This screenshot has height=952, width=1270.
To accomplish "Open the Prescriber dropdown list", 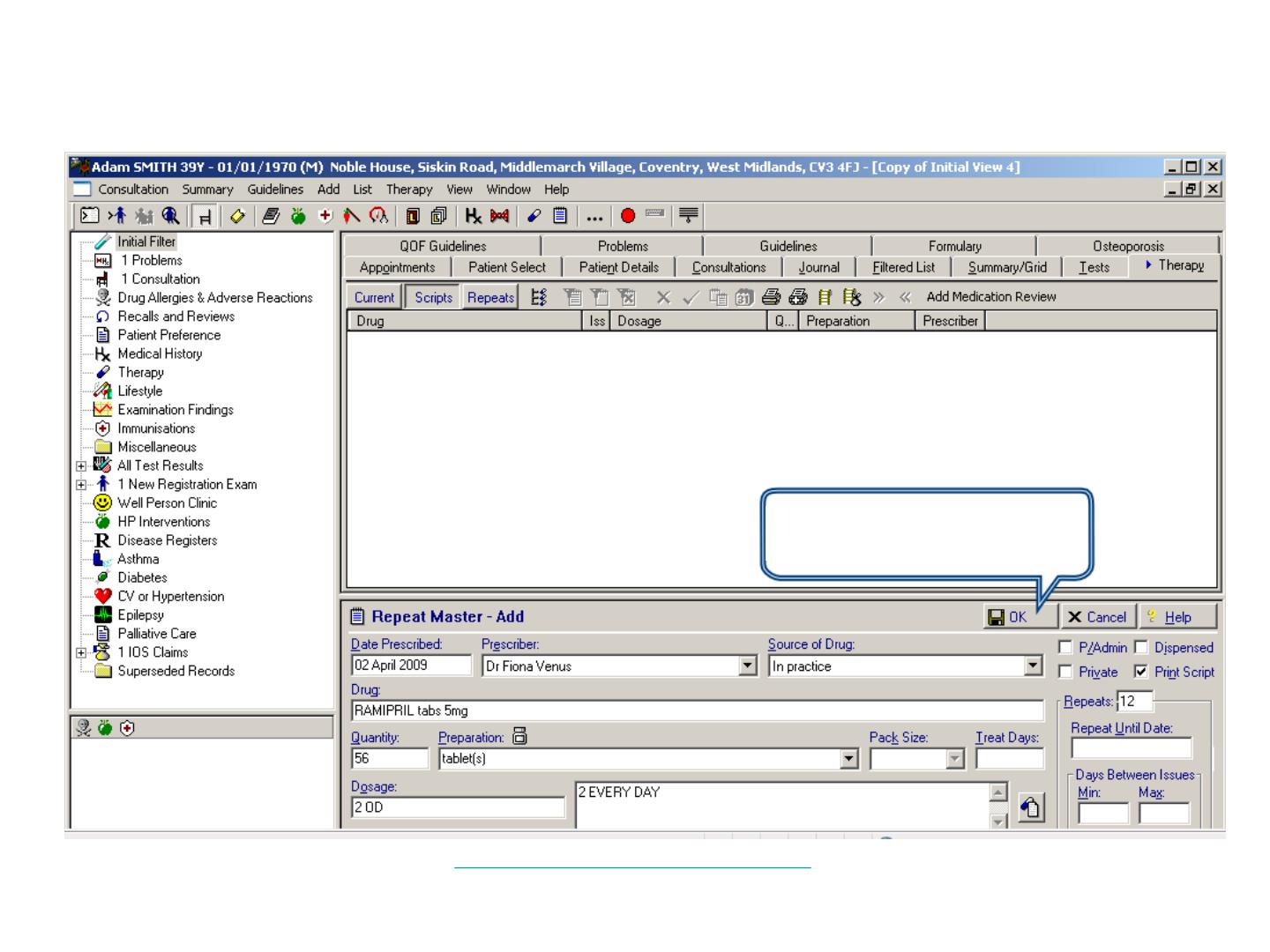I will pyautogui.click(x=748, y=666).
